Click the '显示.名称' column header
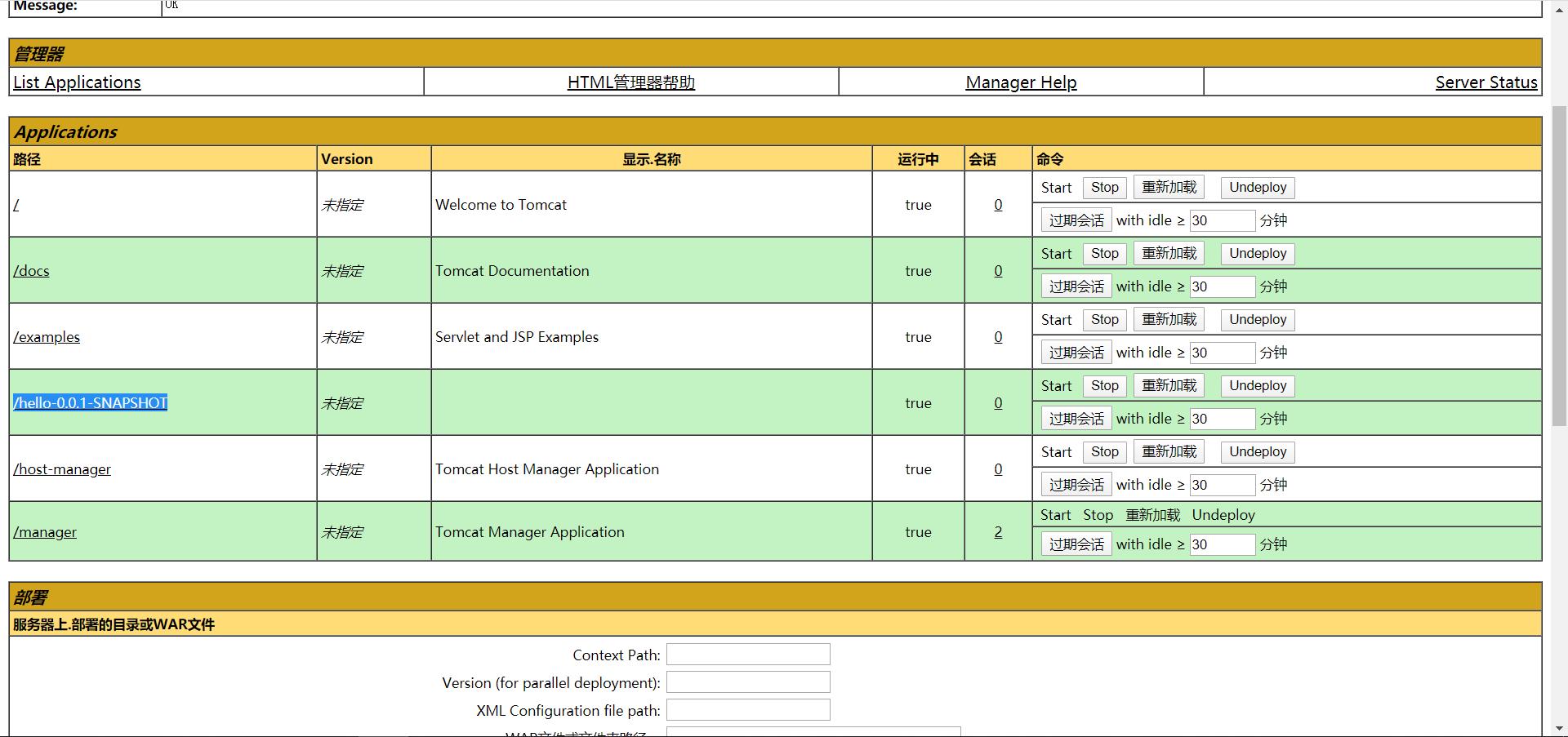 [x=652, y=159]
